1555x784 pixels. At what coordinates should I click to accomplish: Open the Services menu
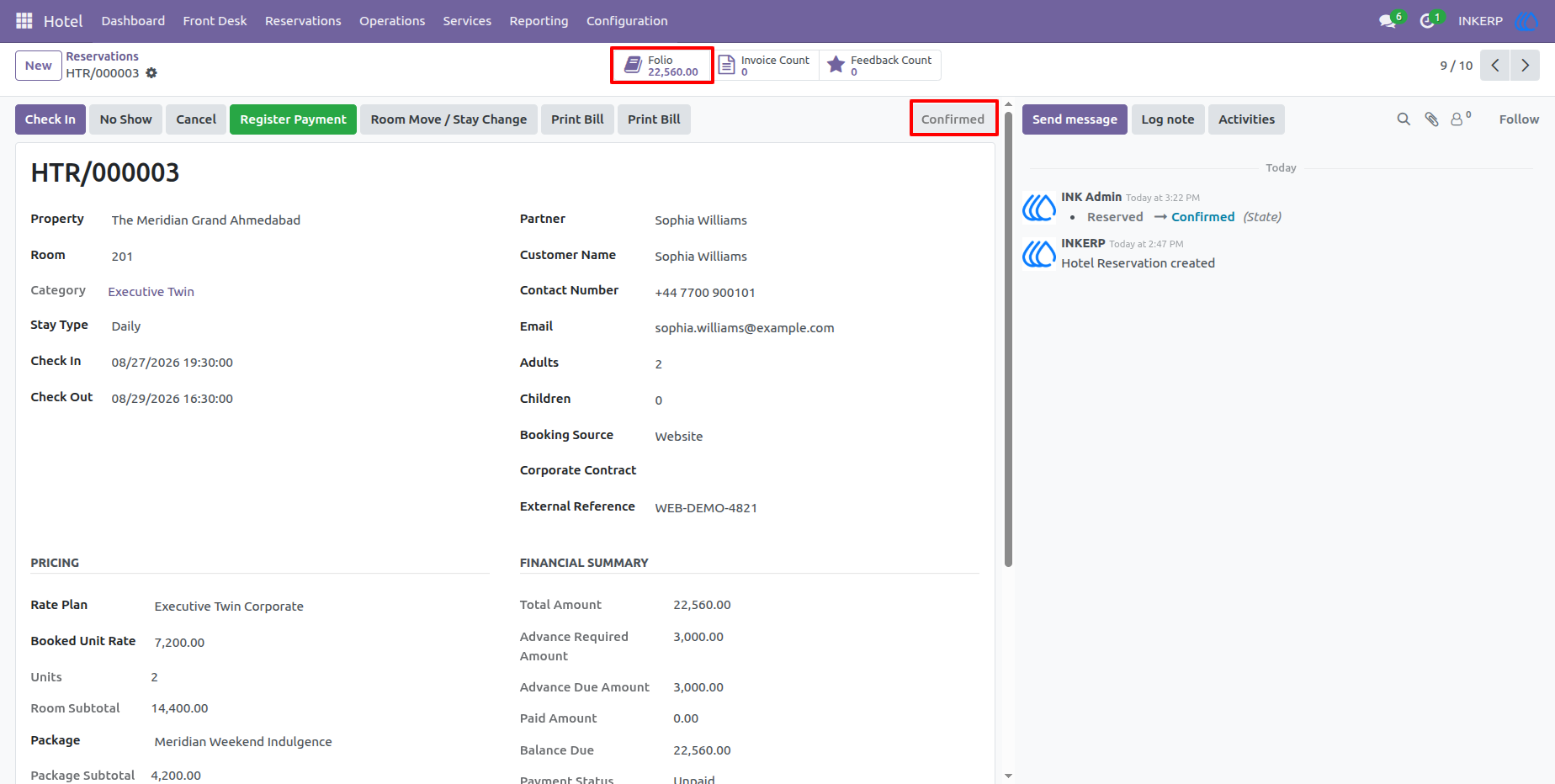467,21
